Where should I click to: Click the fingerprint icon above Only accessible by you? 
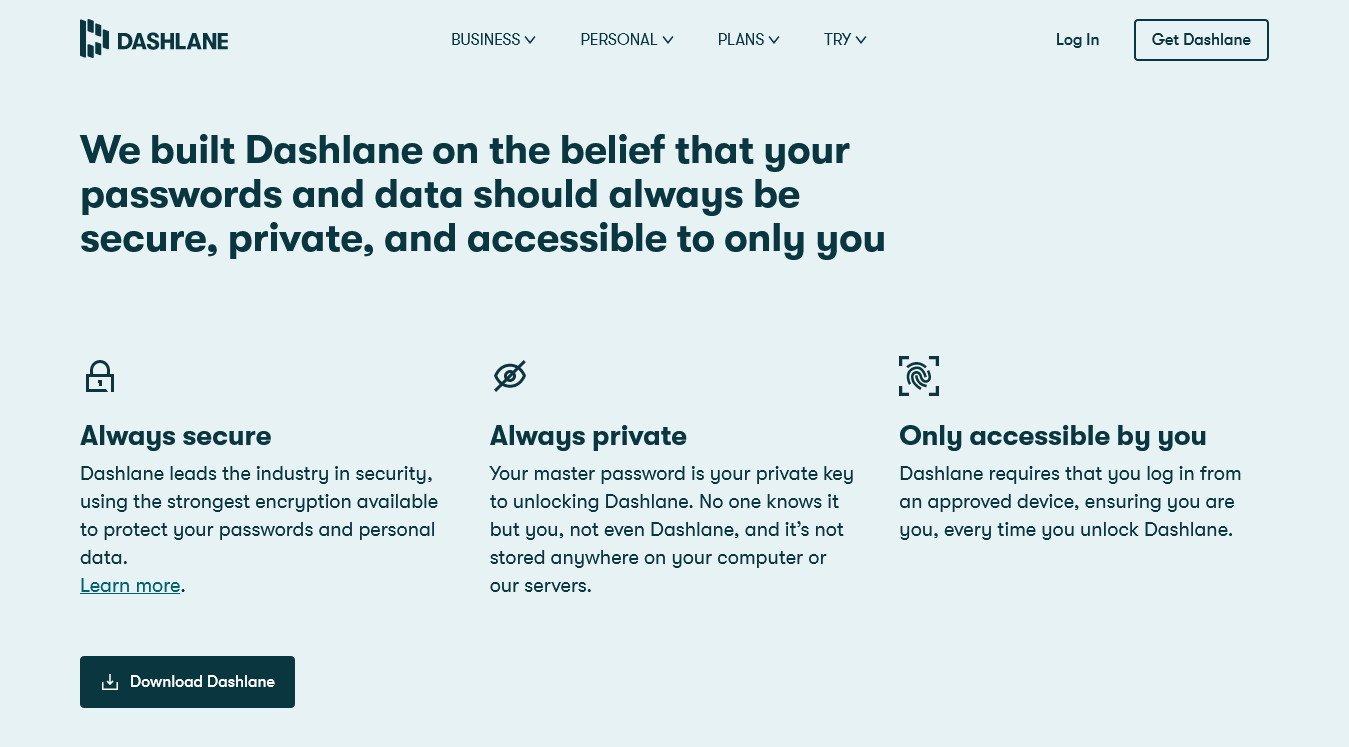[x=919, y=376]
